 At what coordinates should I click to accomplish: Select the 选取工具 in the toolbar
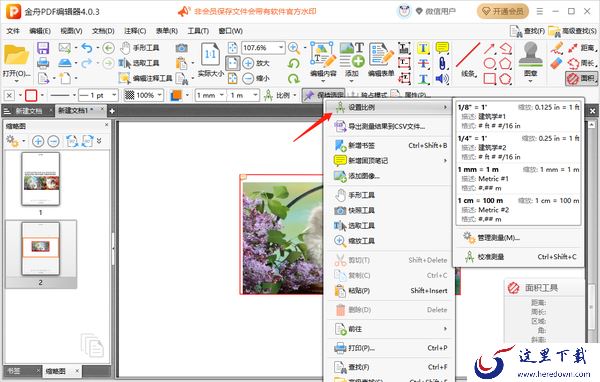tap(139, 63)
